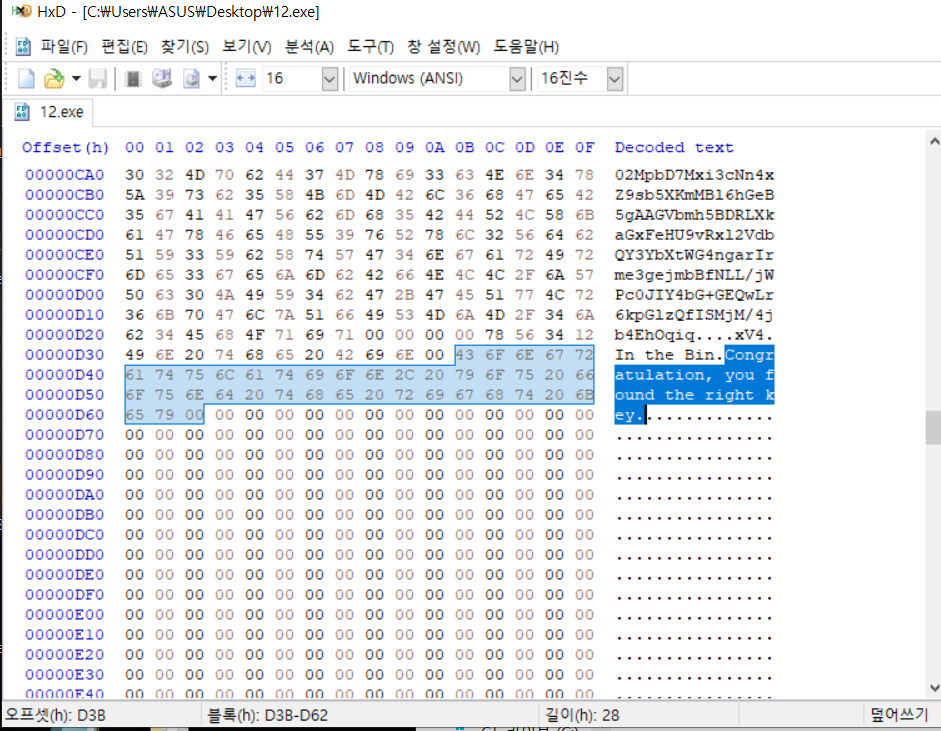Click decoded text '6kpGlzQfISMjM/4j'
The image size is (941, 731).
coord(694,315)
